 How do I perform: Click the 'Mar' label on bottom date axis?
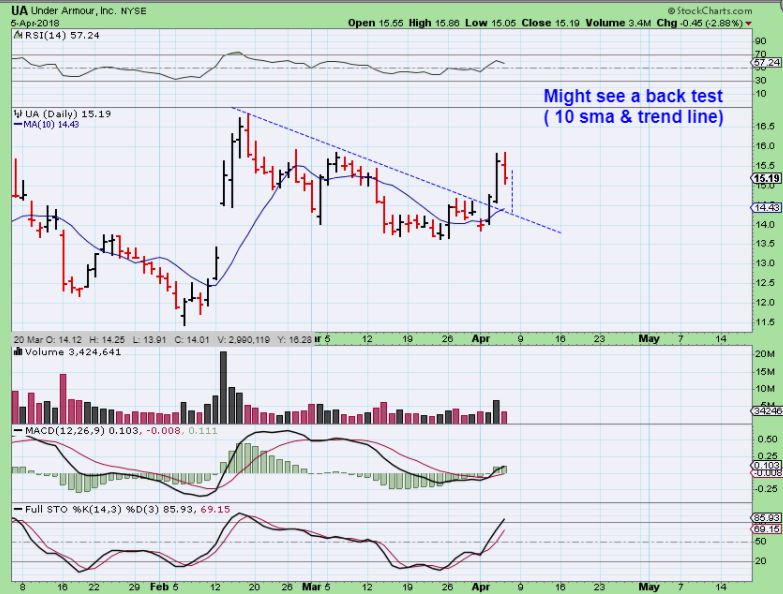[312, 587]
